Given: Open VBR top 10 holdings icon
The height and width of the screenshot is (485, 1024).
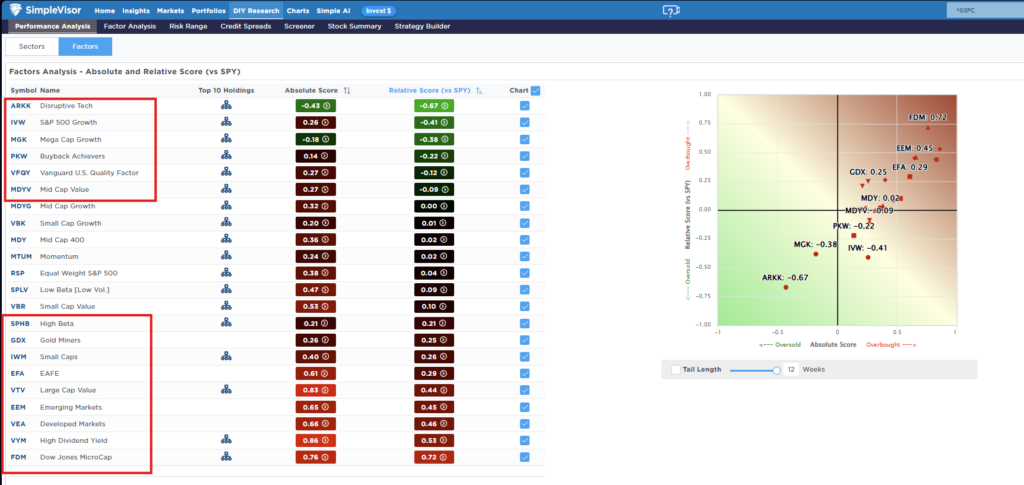Looking at the screenshot, I should pos(226,306).
